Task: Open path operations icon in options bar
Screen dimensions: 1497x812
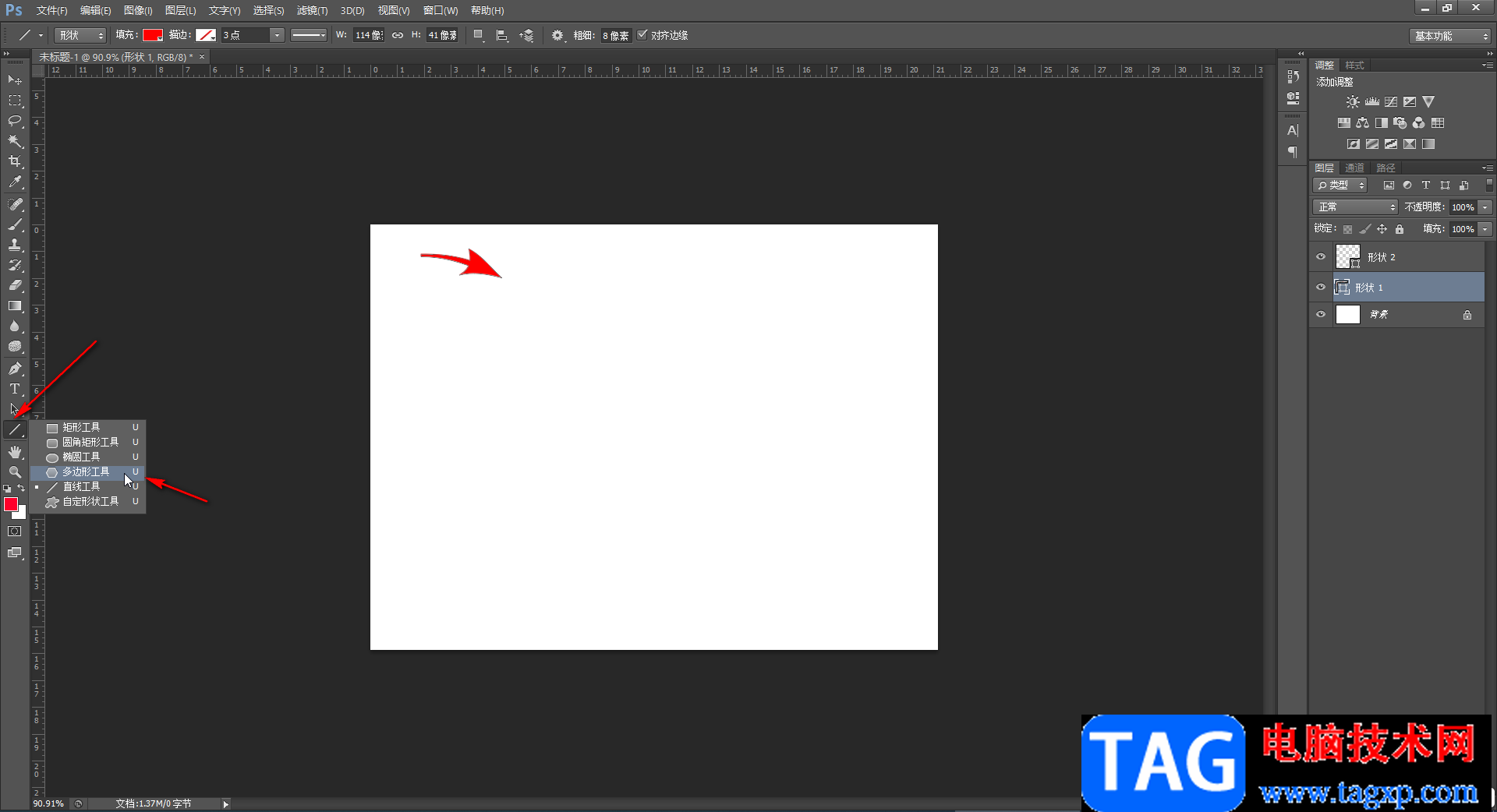Action: click(x=479, y=35)
